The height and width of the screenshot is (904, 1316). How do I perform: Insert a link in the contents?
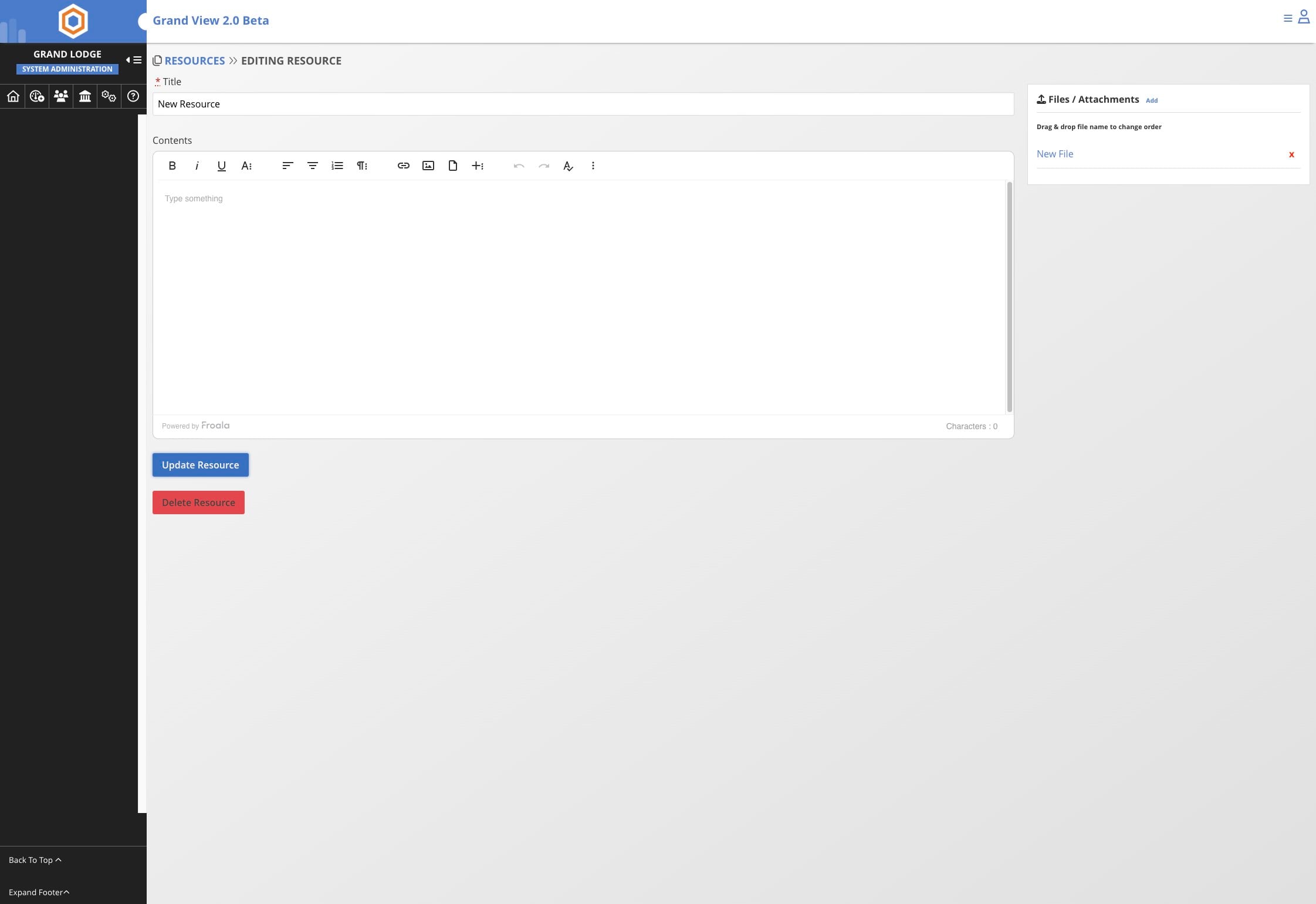click(403, 166)
